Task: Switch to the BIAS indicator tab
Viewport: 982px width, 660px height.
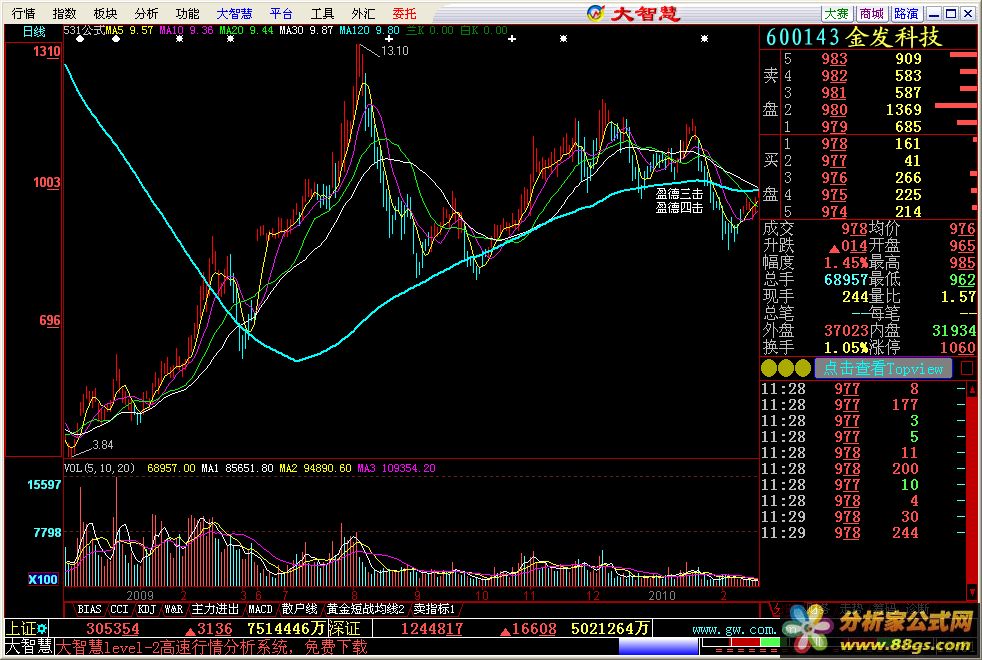Action: pyautogui.click(x=90, y=609)
